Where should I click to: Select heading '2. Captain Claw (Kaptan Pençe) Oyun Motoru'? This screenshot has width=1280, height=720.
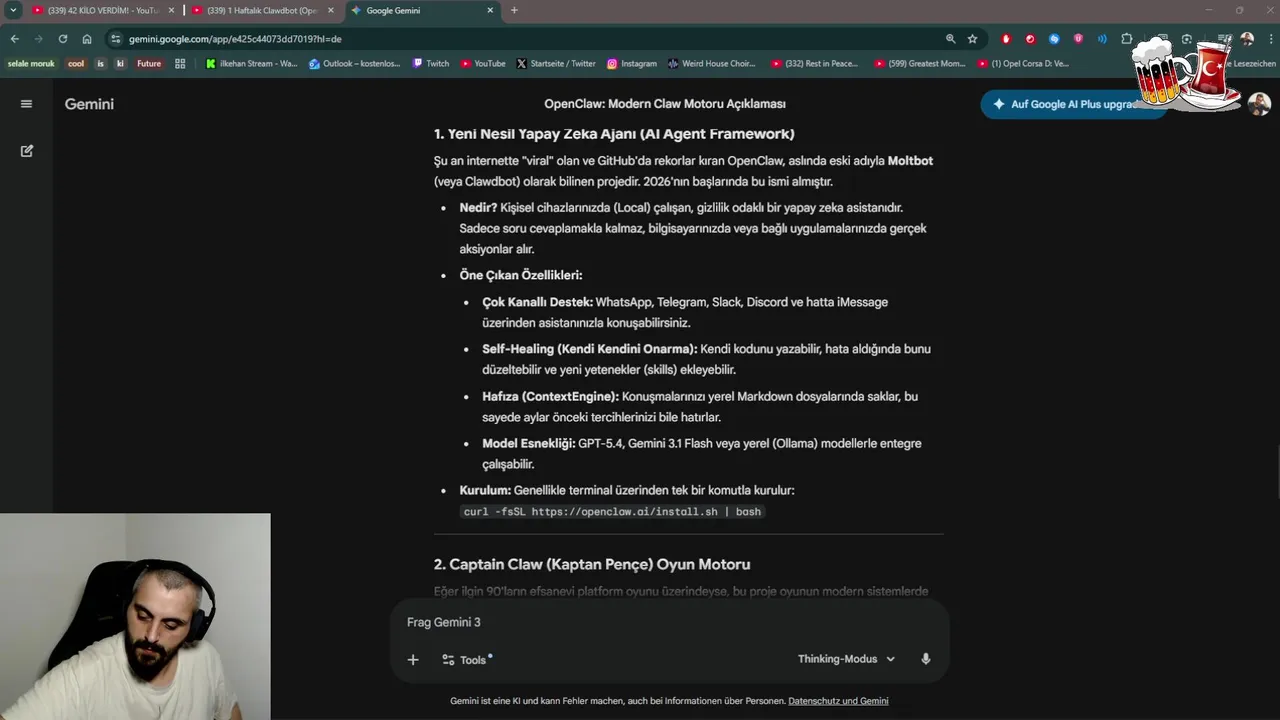tap(592, 564)
